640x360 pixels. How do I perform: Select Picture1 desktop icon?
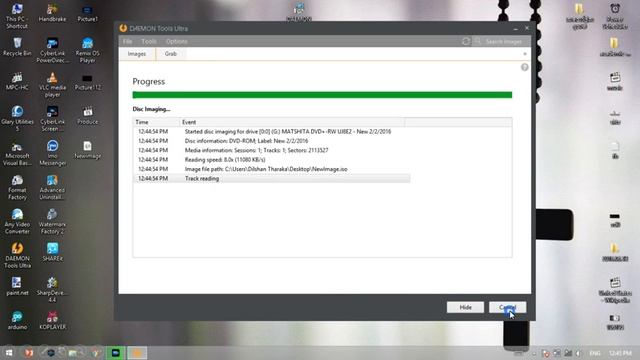click(x=87, y=12)
